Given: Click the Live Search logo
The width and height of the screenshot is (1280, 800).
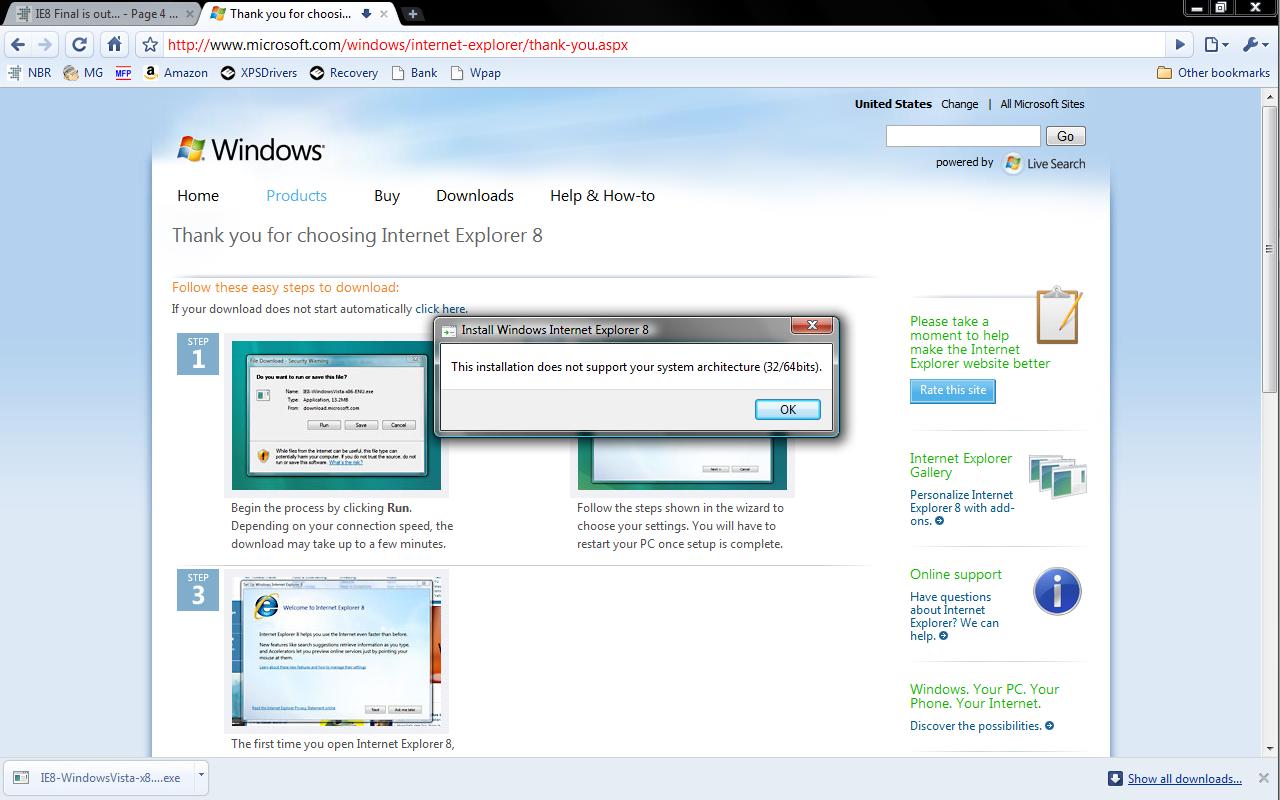Looking at the screenshot, I should [x=1045, y=163].
